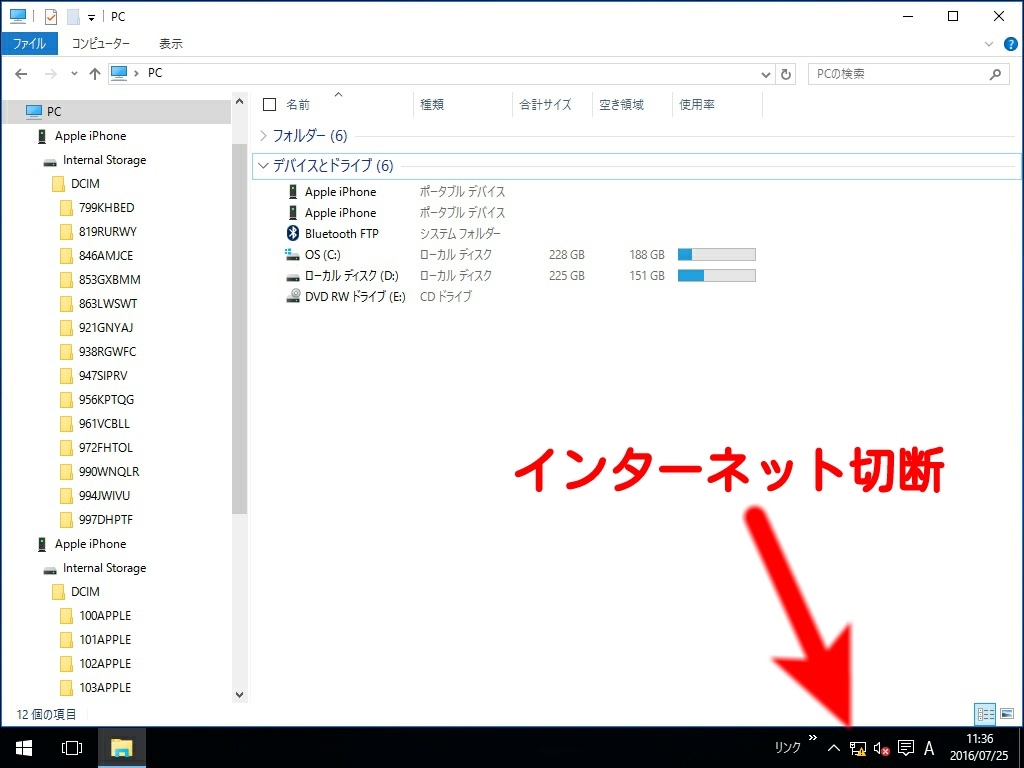Sort by 種類 column header
This screenshot has height=768, width=1024.
pyautogui.click(x=432, y=104)
